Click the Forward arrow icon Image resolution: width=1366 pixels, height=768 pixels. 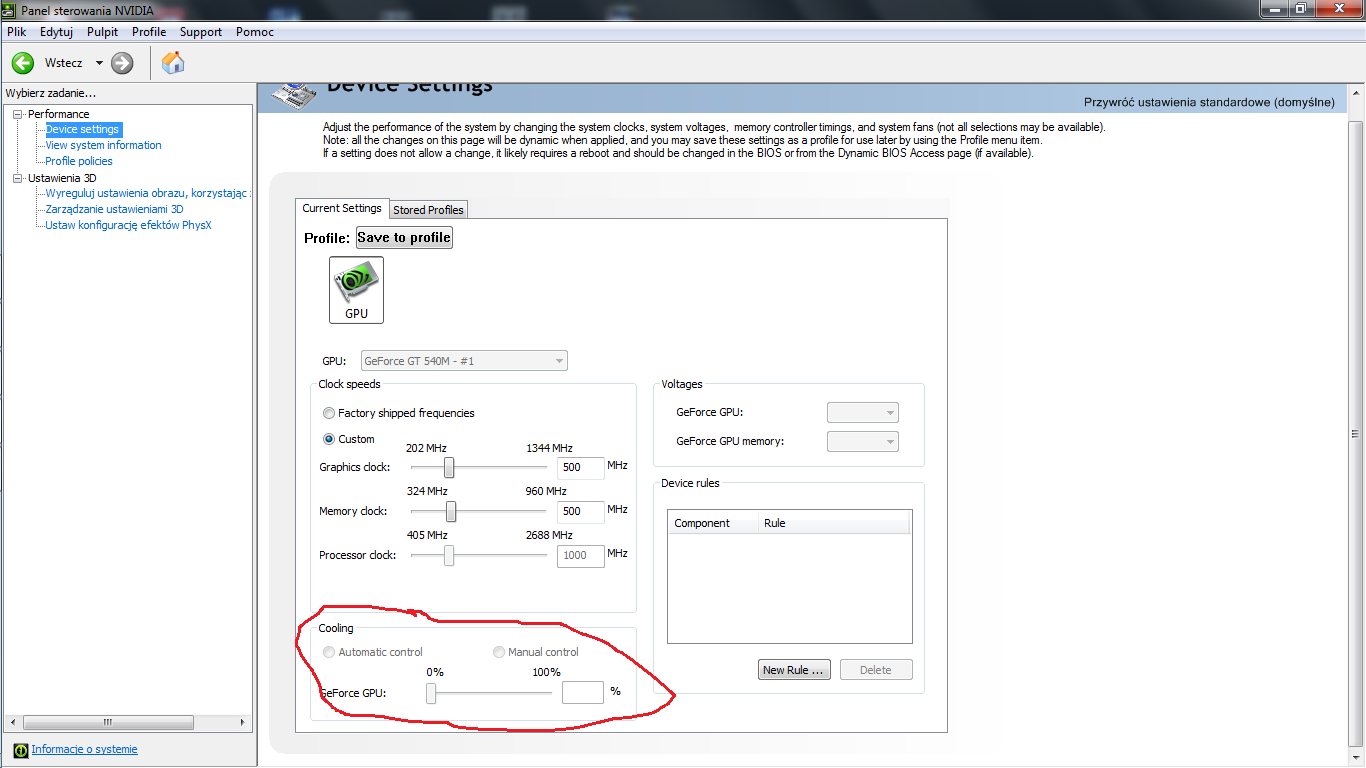122,63
